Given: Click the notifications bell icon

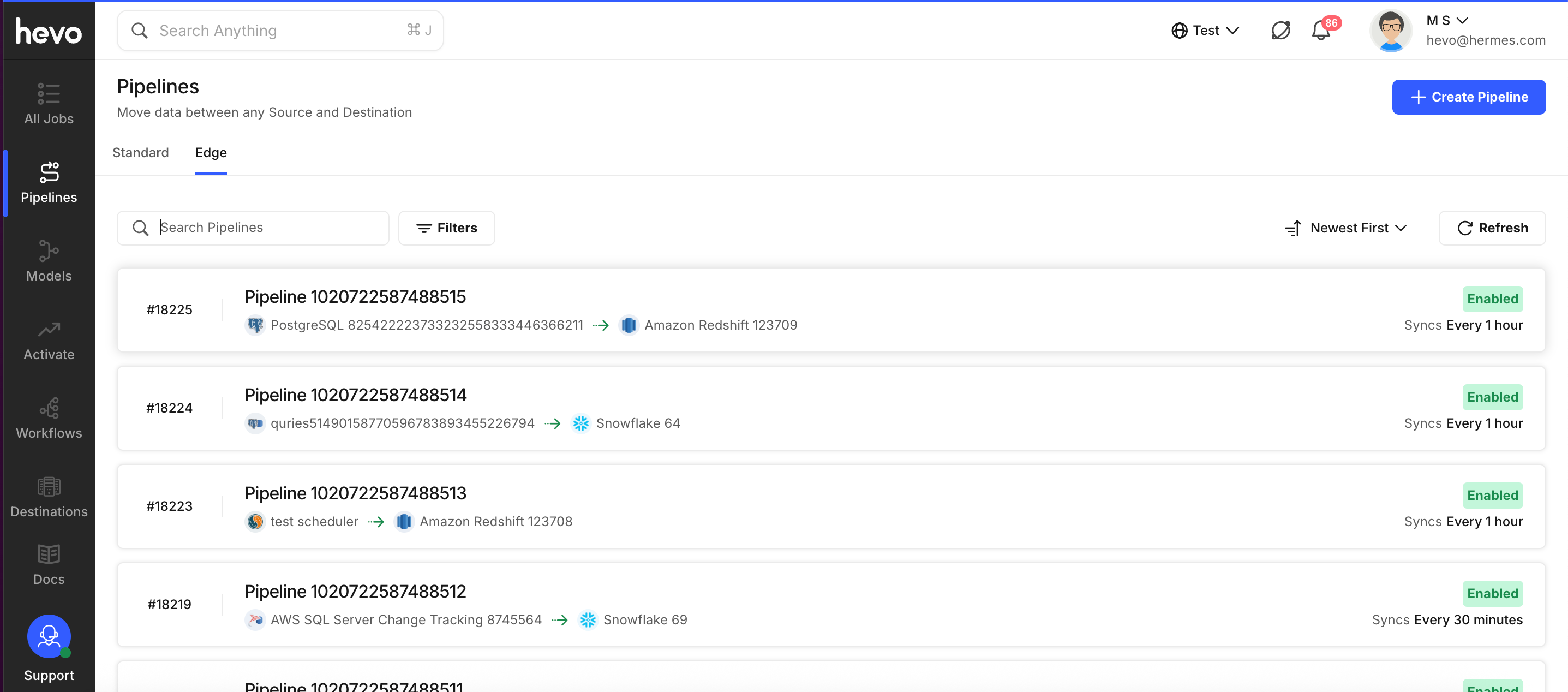Looking at the screenshot, I should pyautogui.click(x=1320, y=31).
